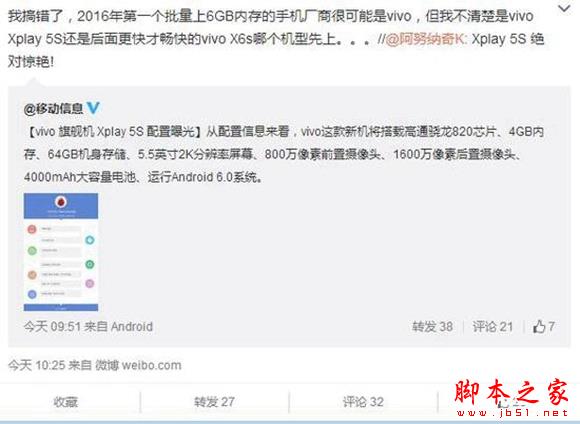Click the @阿努纳奇K mention link
Image resolution: width=580 pixels, height=424 pixels.
coord(426,39)
